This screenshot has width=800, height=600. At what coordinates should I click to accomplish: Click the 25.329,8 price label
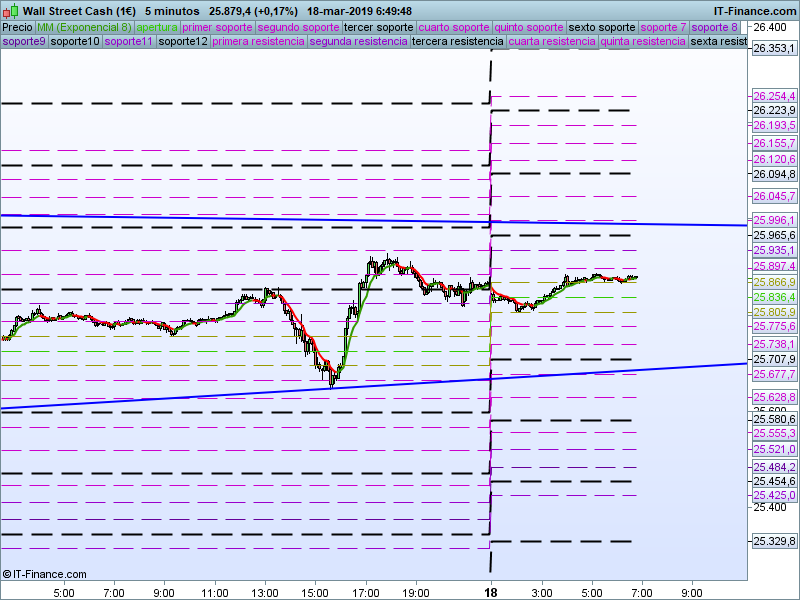(x=774, y=541)
